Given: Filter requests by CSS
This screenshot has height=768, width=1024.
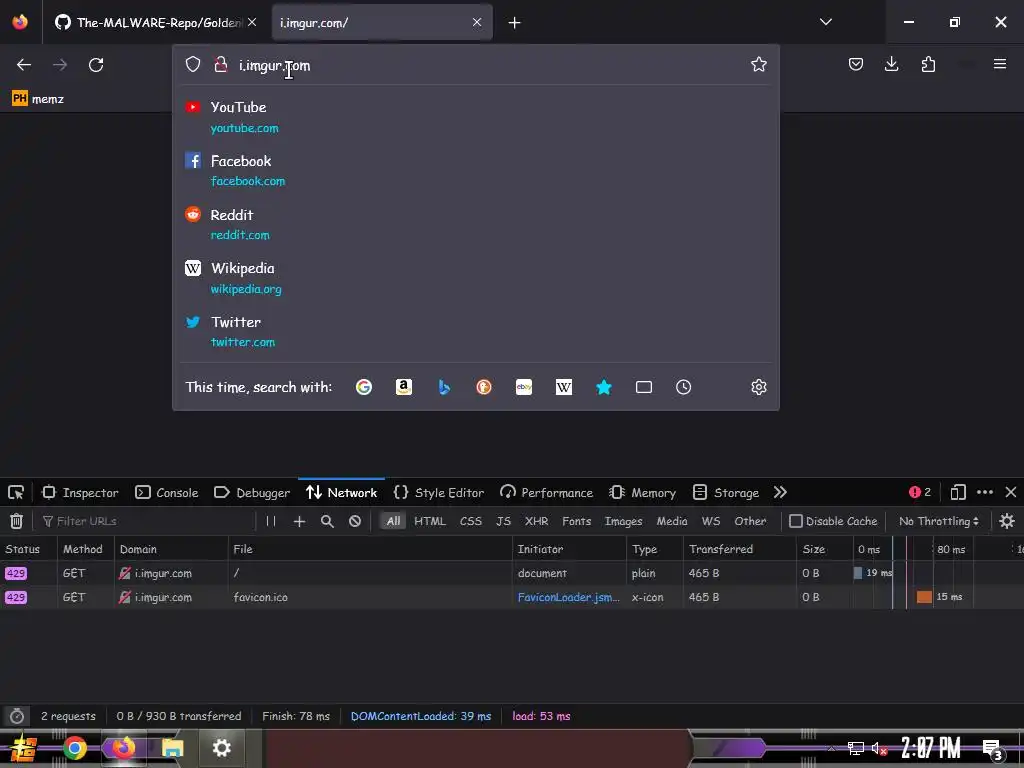Looking at the screenshot, I should click(x=470, y=521).
